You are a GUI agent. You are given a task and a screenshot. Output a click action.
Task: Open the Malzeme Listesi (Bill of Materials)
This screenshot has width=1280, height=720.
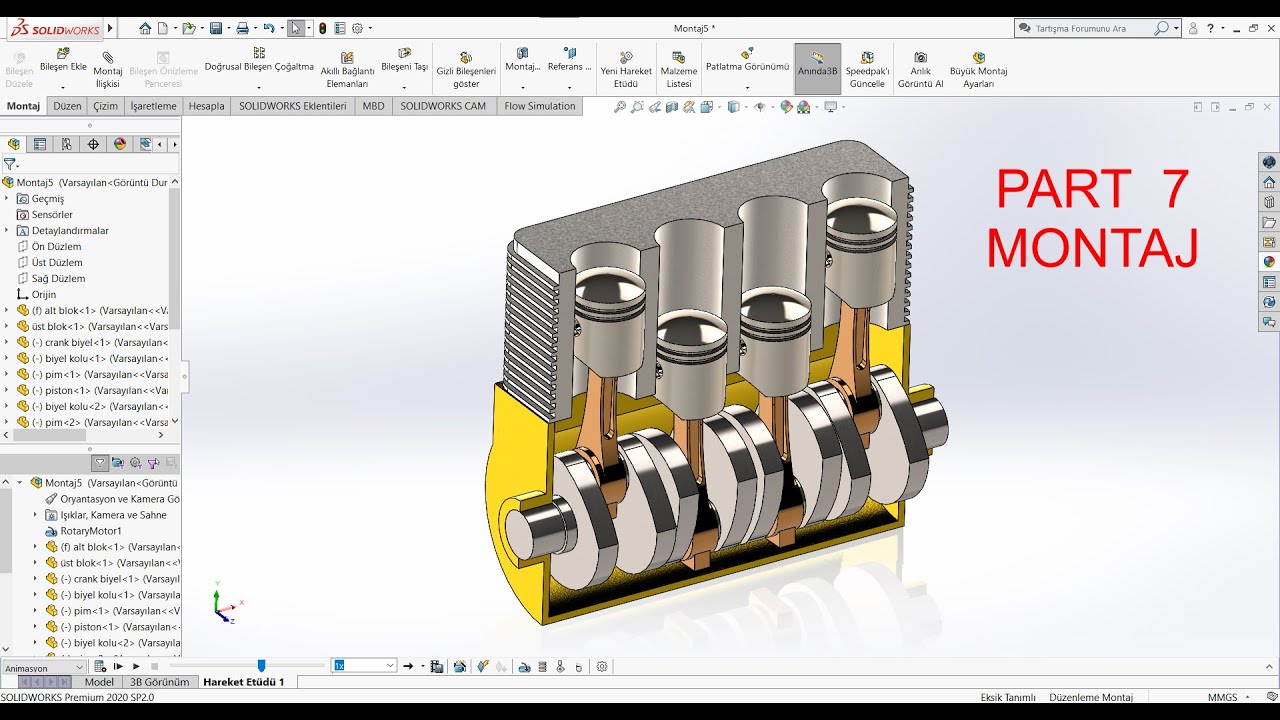point(679,70)
